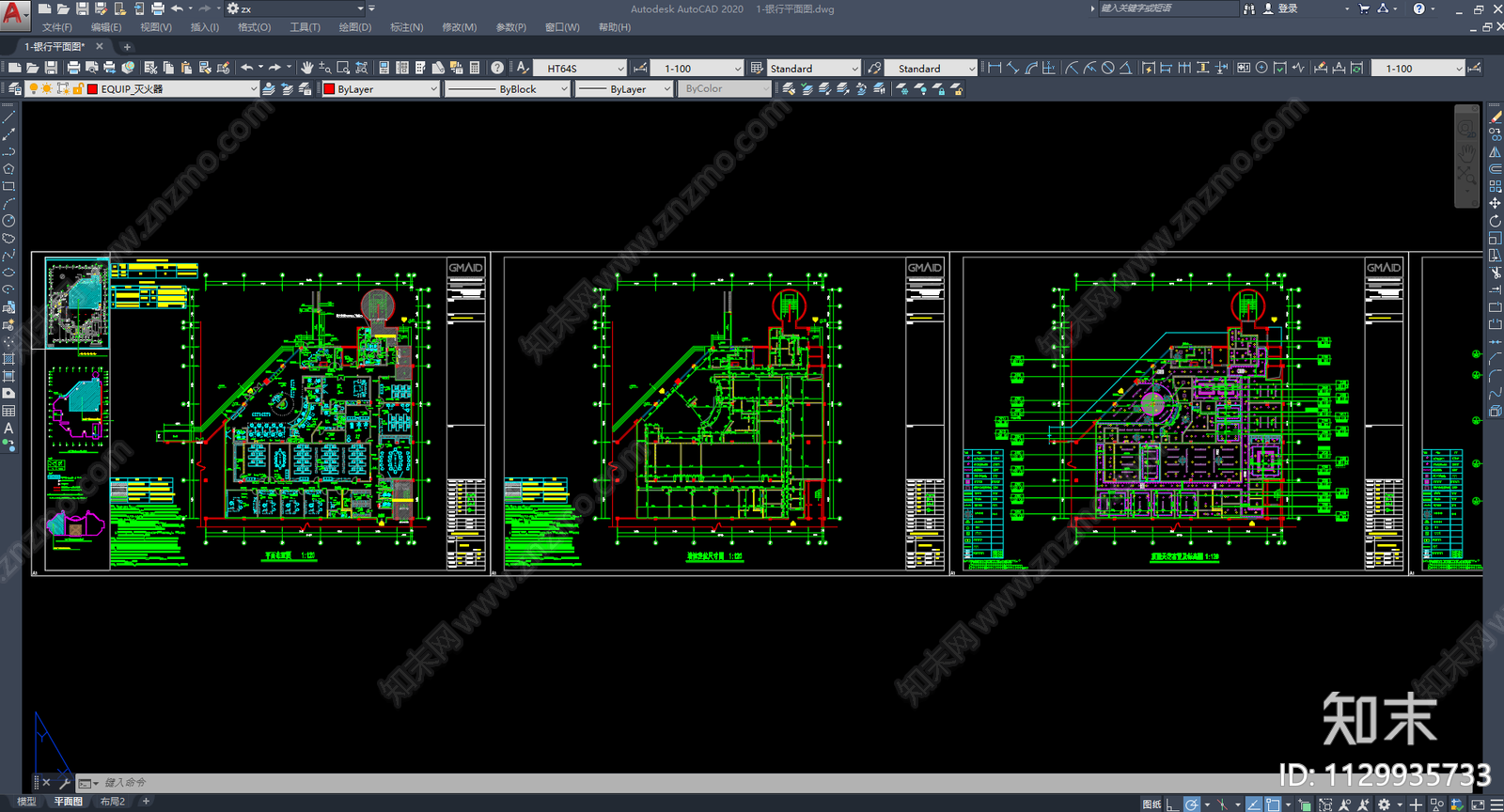Viewport: 1504px width, 812px height.
Task: Open Layer Properties Manager icon
Action: (14, 89)
